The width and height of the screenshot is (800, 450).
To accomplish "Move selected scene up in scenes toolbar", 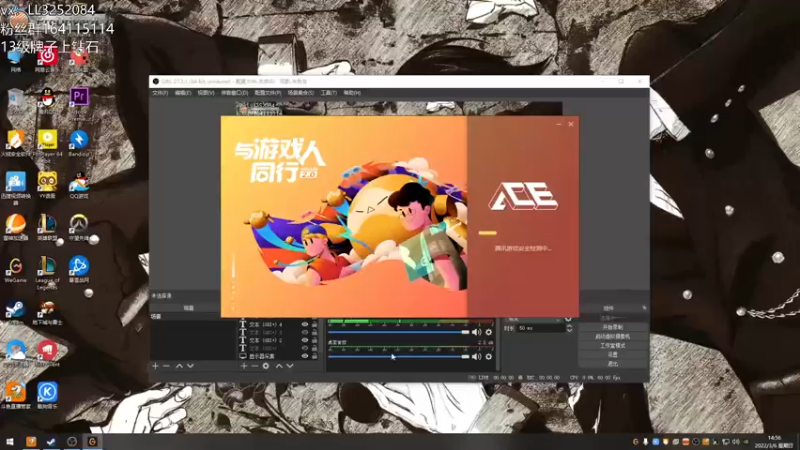I will pos(179,366).
